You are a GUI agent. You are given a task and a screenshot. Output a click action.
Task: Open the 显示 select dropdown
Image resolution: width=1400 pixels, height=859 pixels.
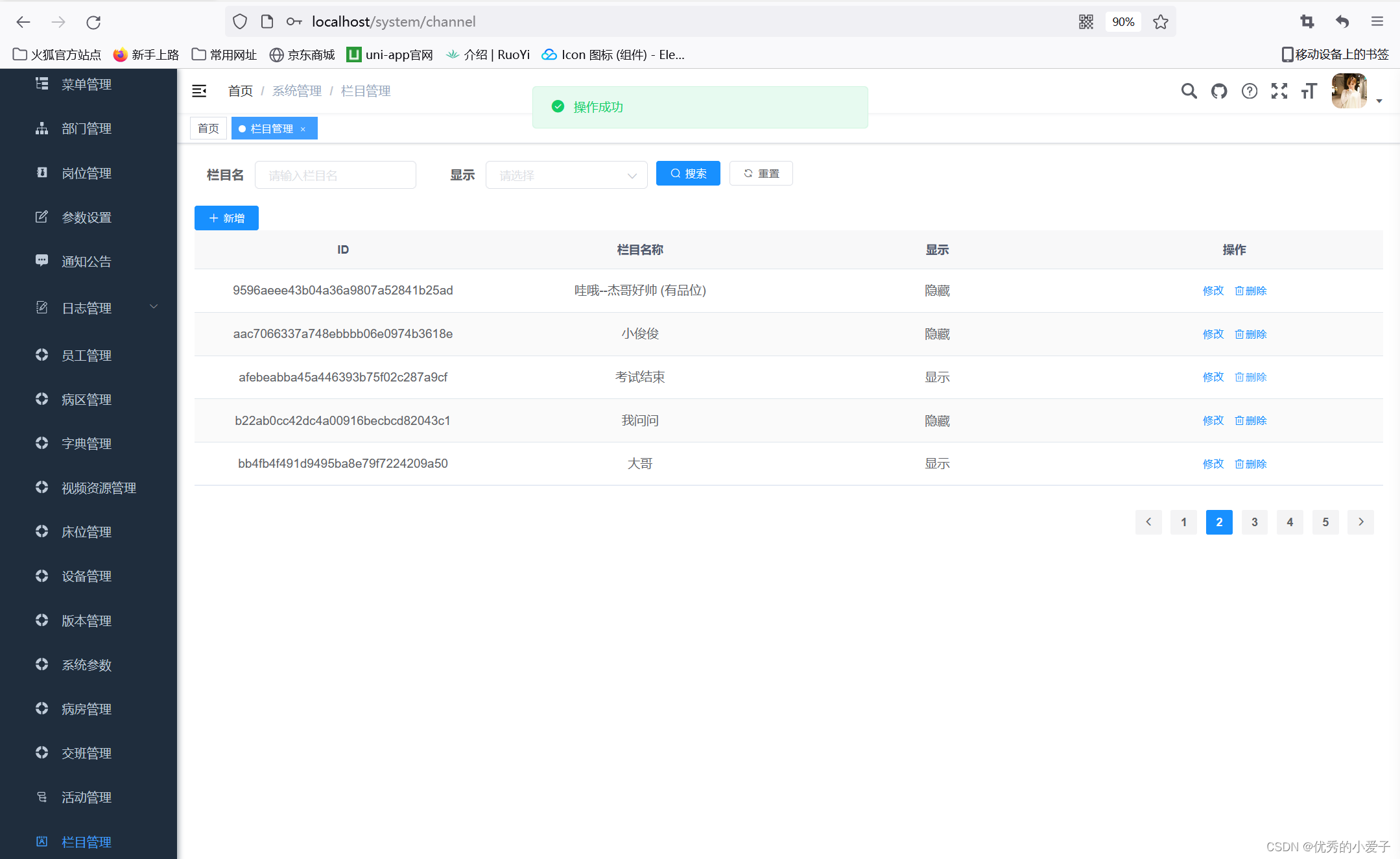[566, 175]
